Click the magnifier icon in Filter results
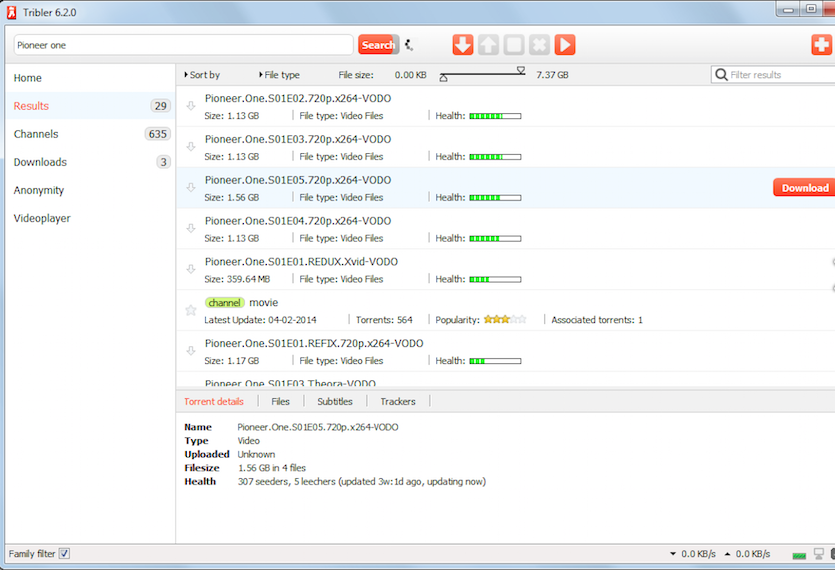This screenshot has width=835, height=570. click(721, 75)
